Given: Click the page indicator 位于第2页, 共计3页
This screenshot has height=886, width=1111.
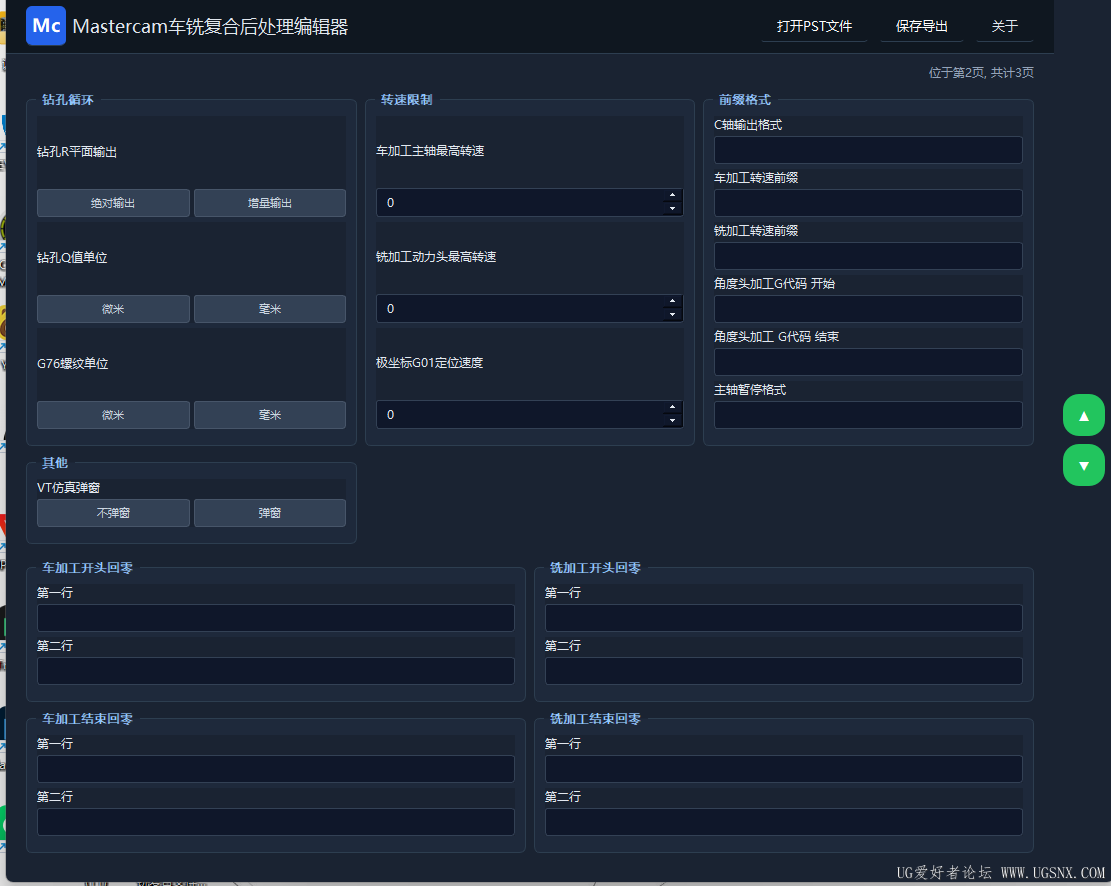Looking at the screenshot, I should coord(981,72).
